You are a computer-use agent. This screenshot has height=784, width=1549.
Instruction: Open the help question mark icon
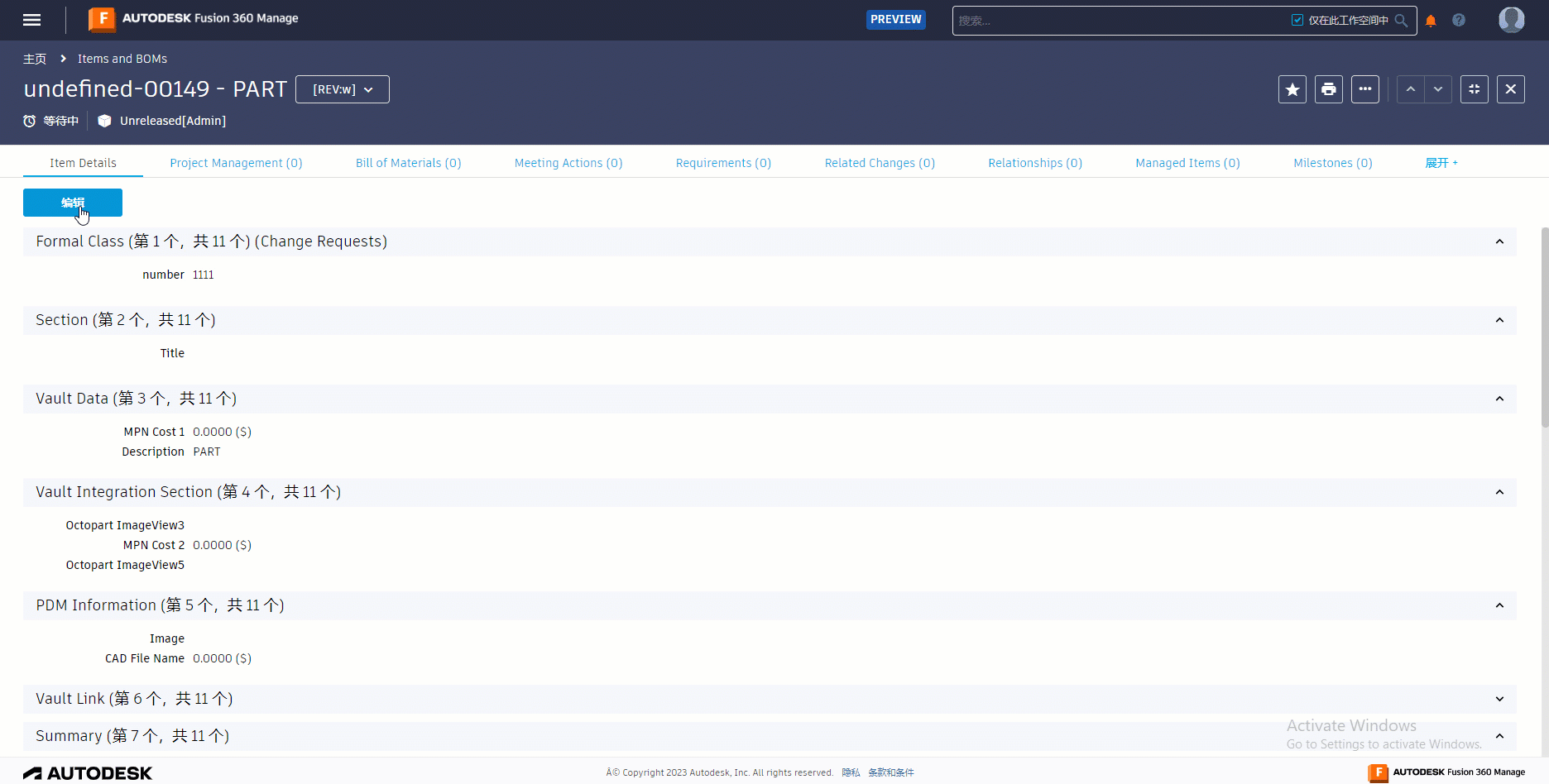1459,21
